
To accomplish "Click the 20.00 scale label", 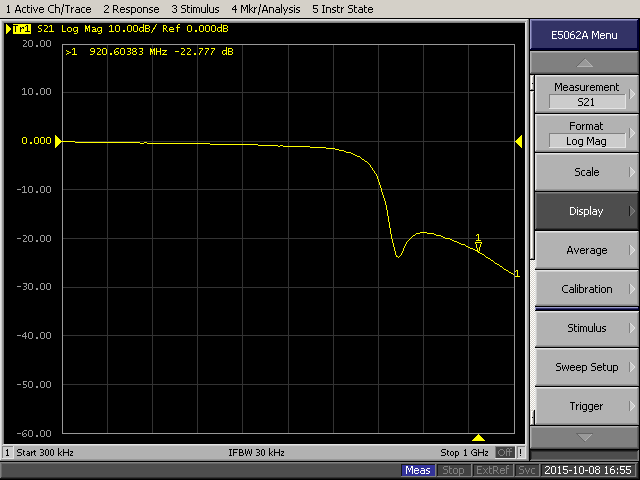I will pyautogui.click(x=37, y=44).
